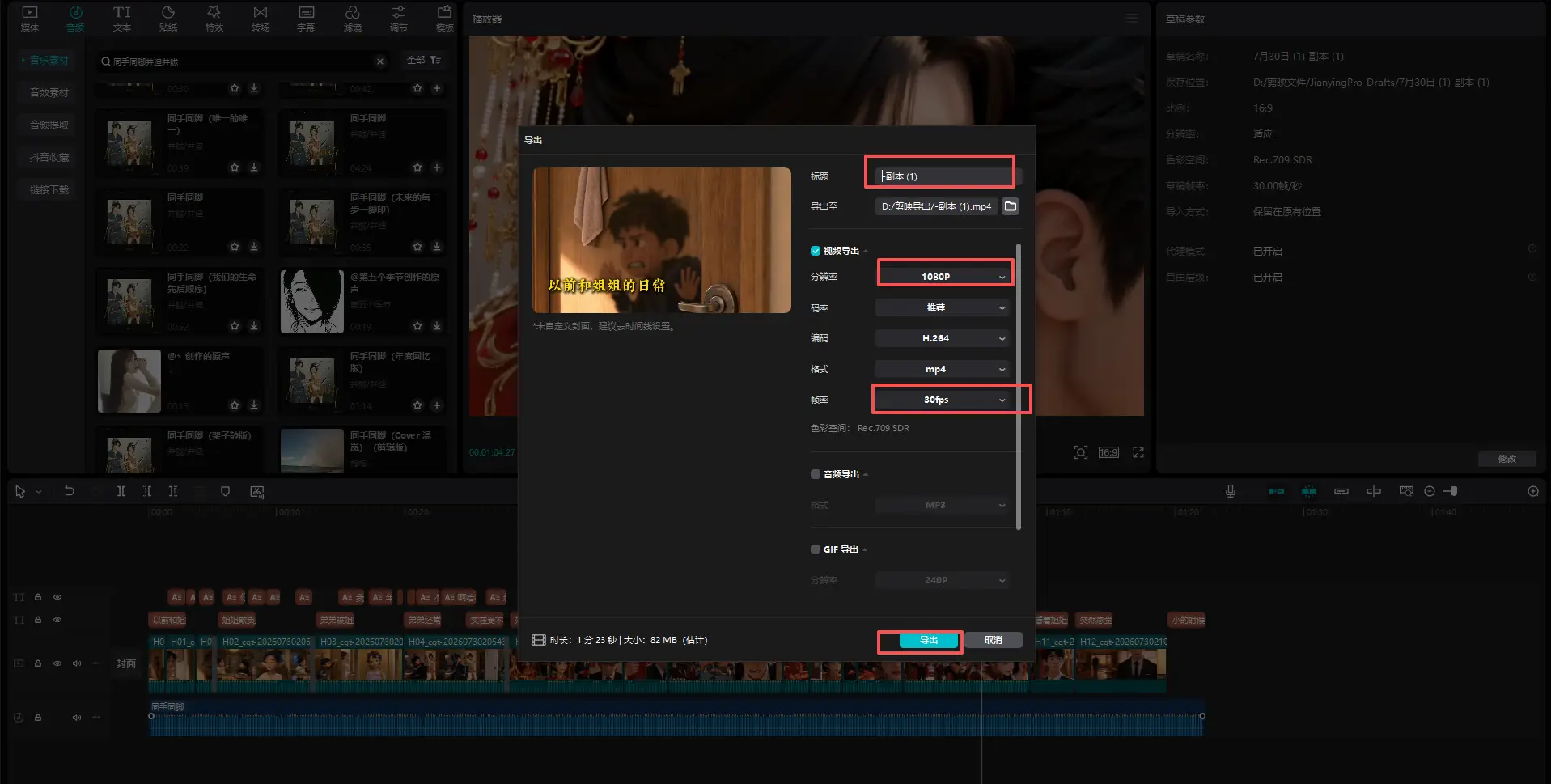Screen dimensions: 1551x784
Task: Click the music search input field
Action: [241, 61]
